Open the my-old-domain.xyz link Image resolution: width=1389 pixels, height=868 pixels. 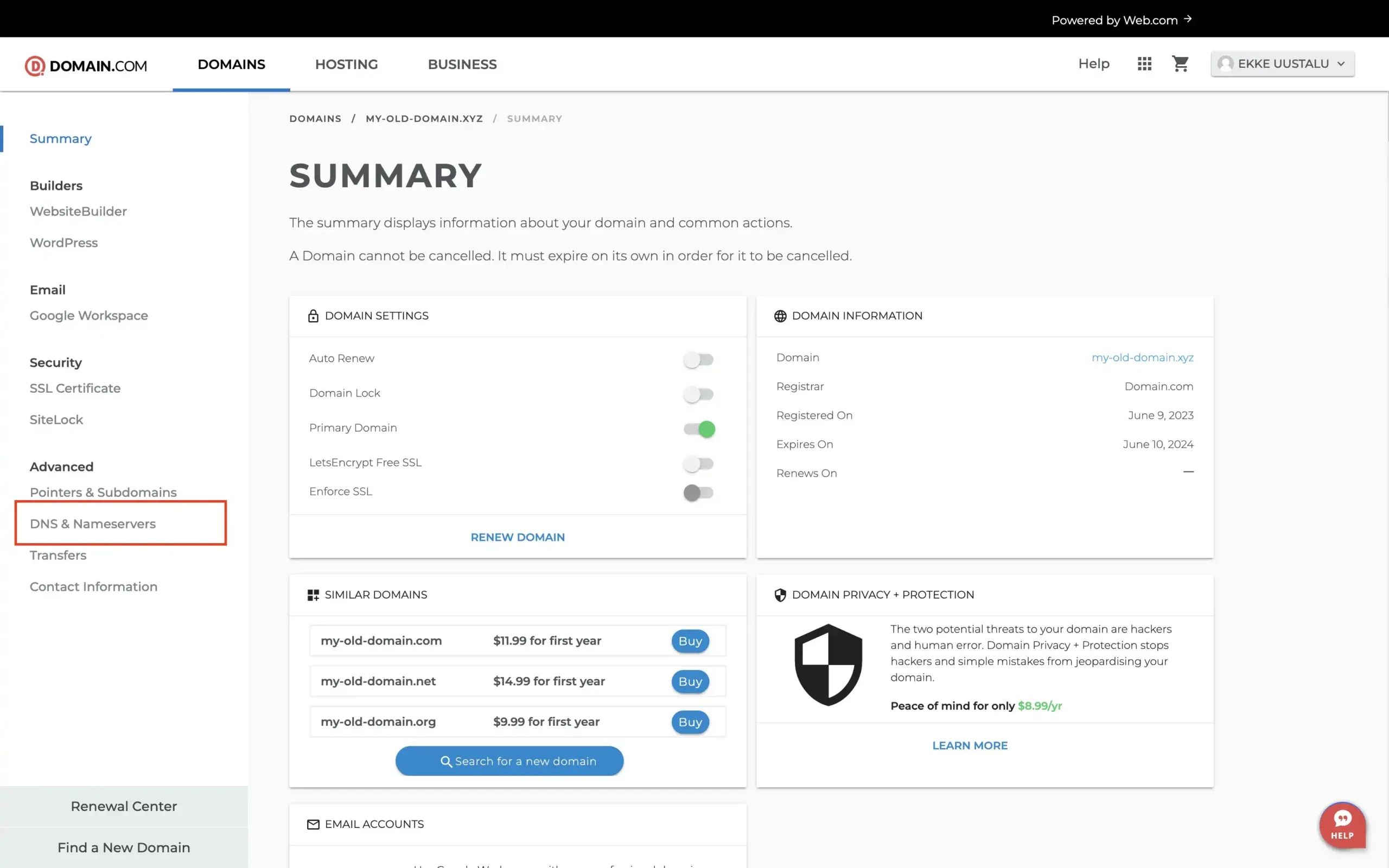[1142, 357]
